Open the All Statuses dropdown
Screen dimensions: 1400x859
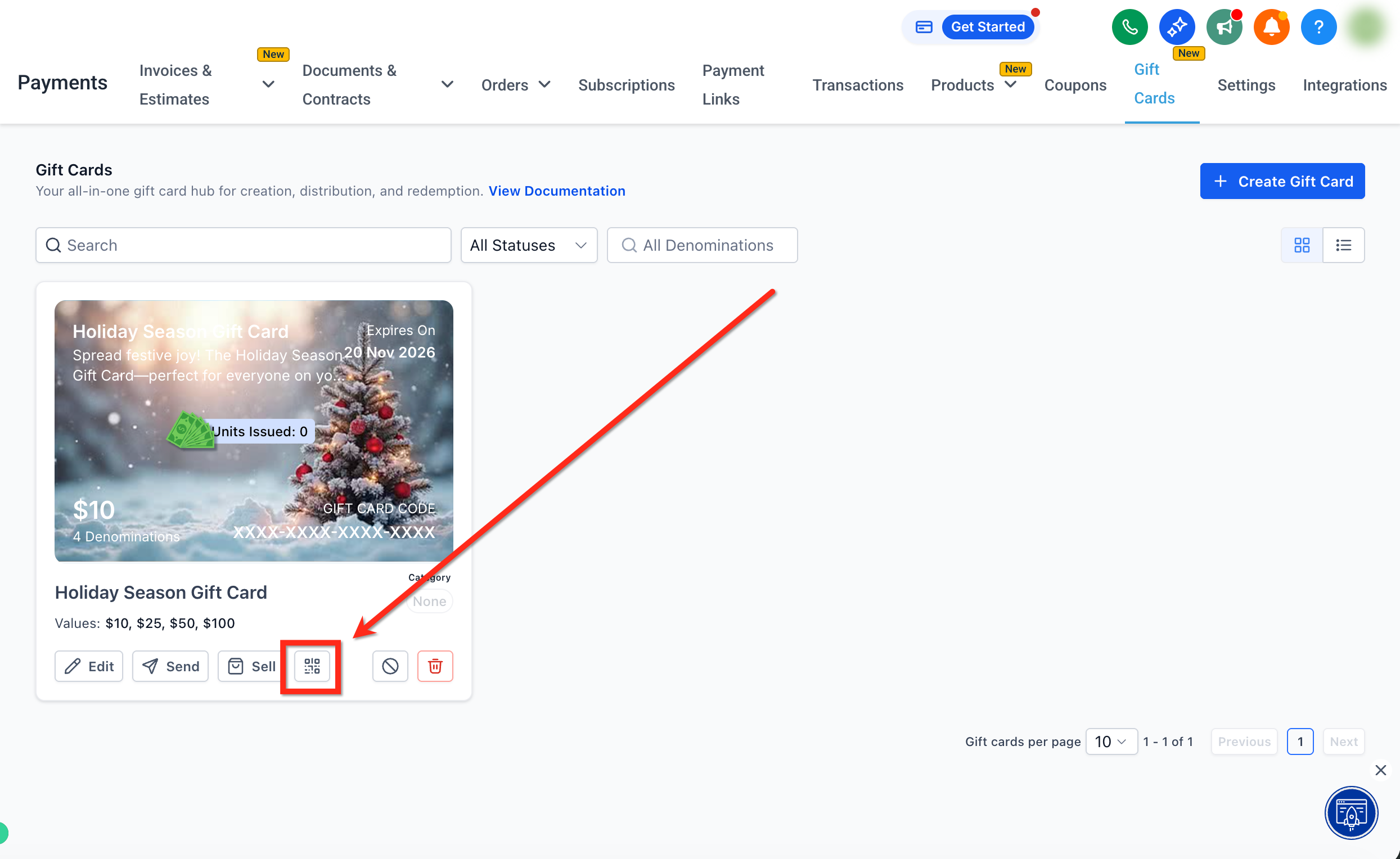[529, 245]
